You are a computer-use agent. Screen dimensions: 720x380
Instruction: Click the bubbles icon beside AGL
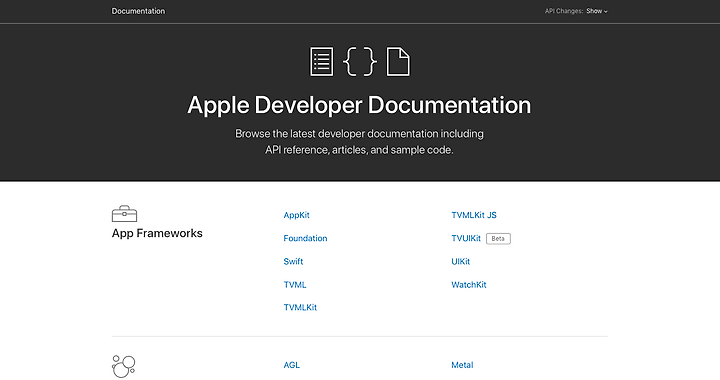tap(124, 366)
